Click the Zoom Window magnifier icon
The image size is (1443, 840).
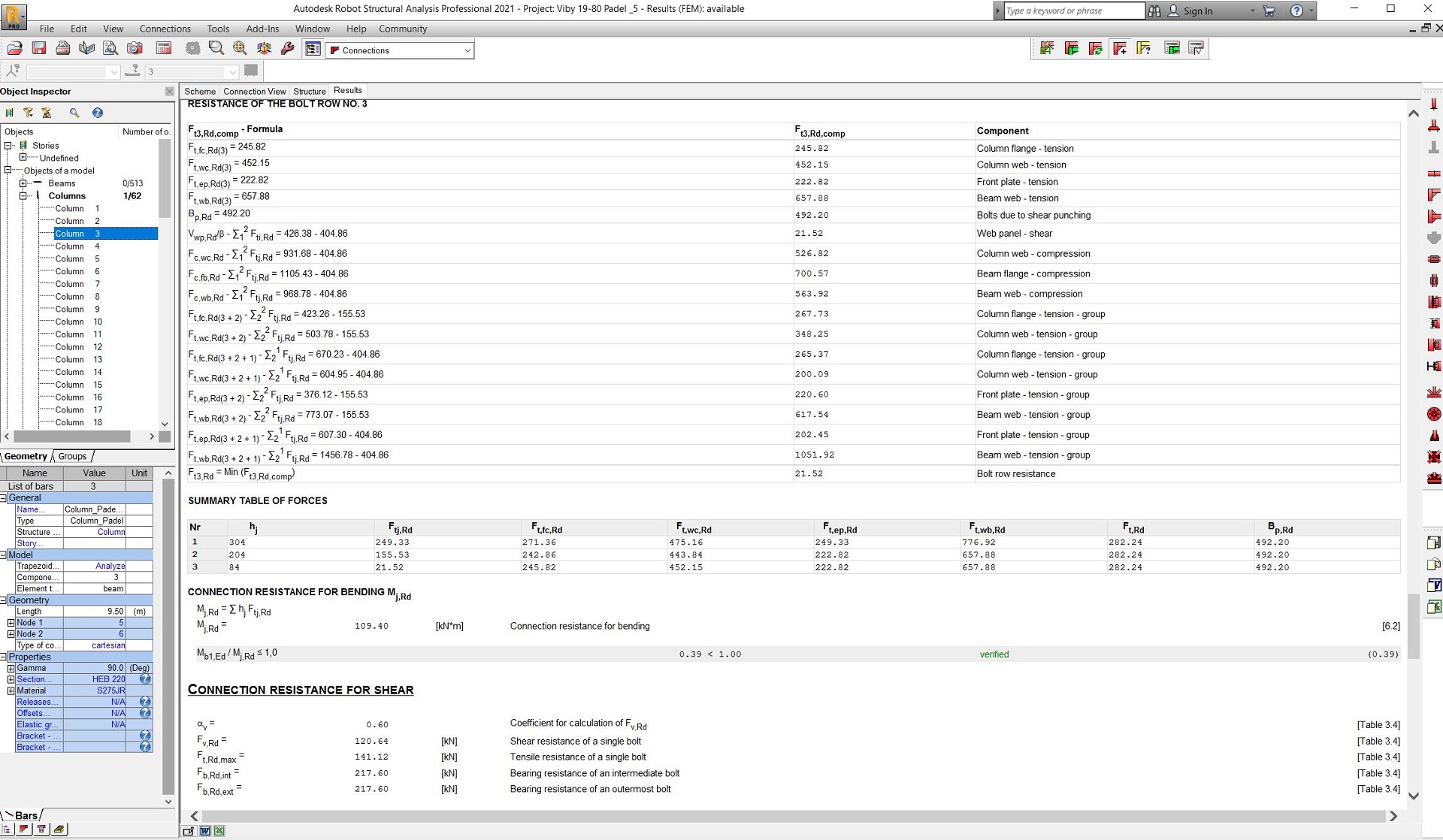pos(216,49)
